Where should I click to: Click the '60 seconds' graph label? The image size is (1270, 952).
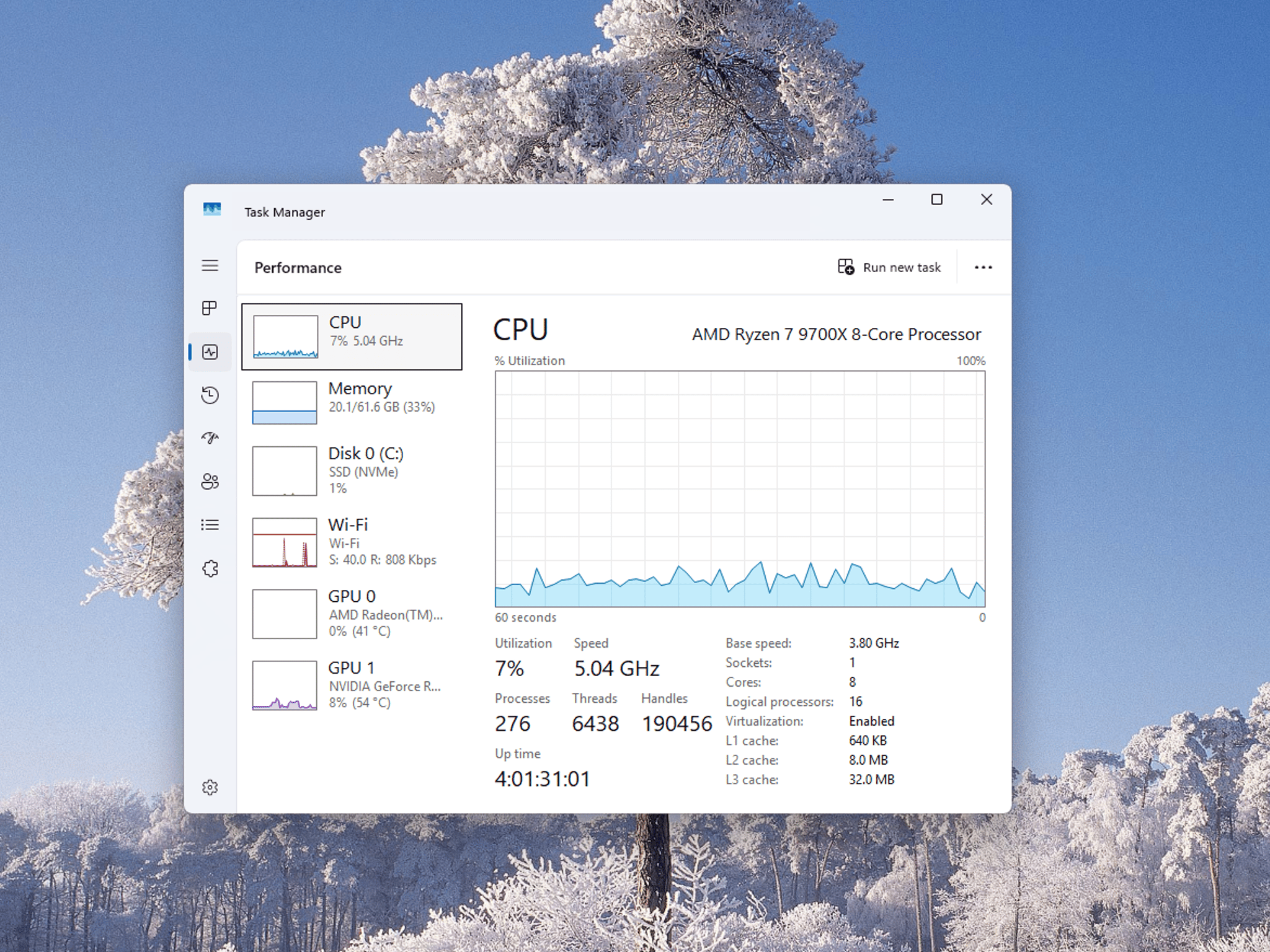coord(525,618)
